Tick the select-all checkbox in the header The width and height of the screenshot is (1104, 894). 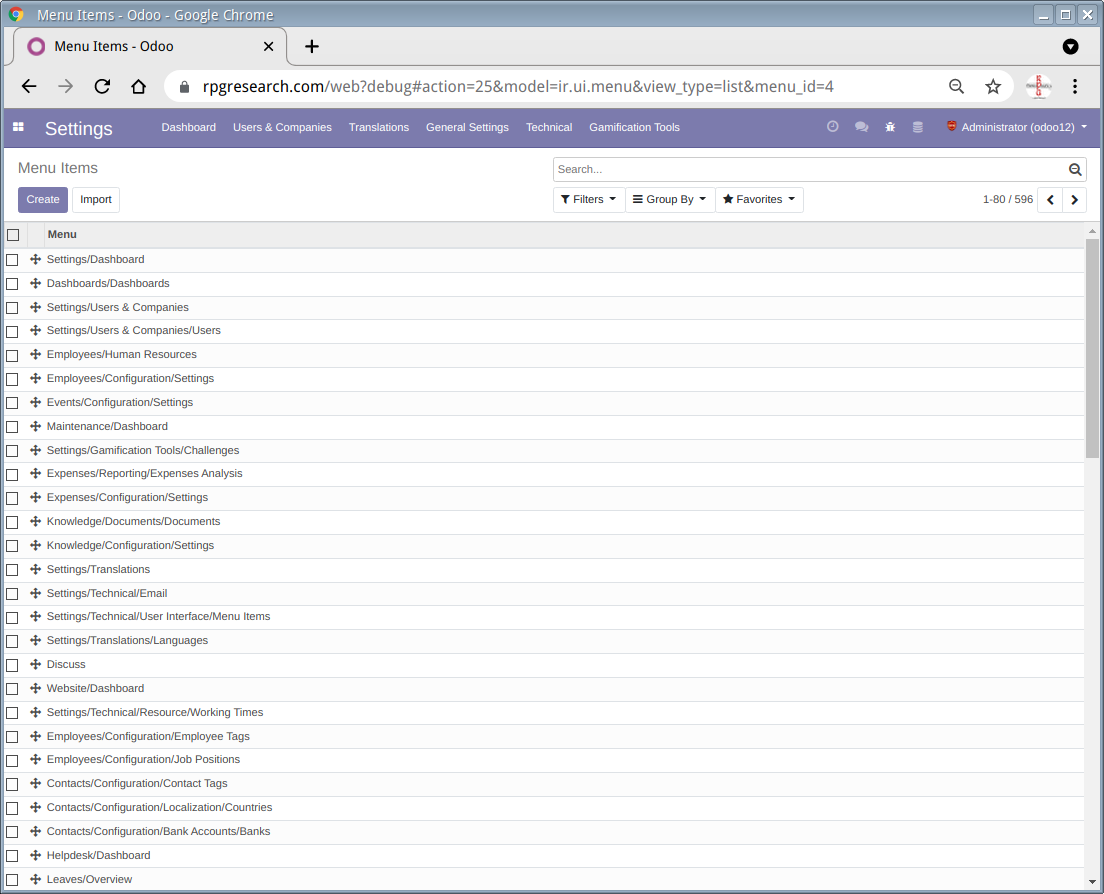coord(13,235)
